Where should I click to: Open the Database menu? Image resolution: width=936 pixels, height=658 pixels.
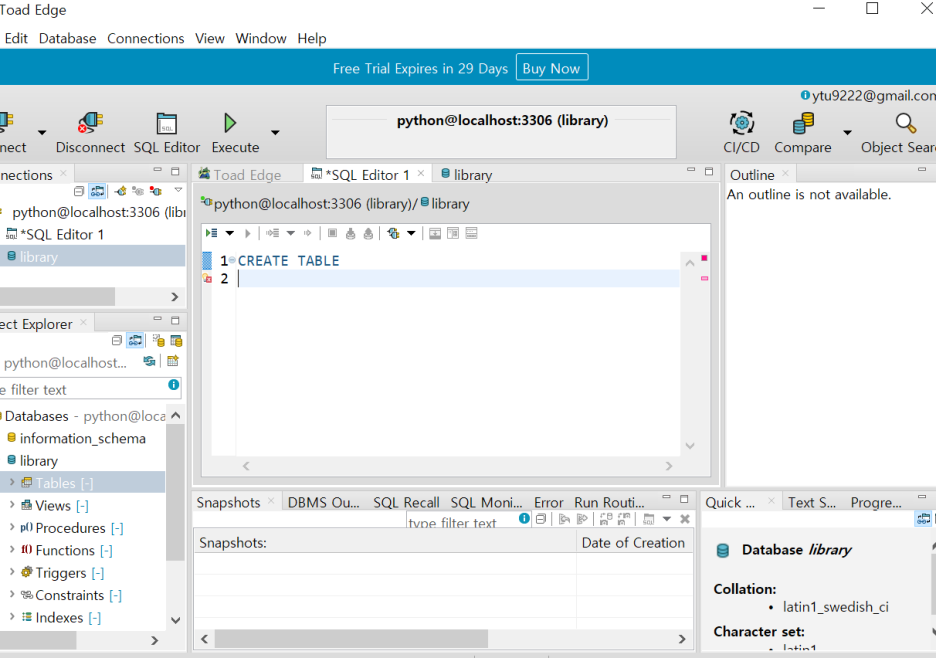click(x=67, y=38)
